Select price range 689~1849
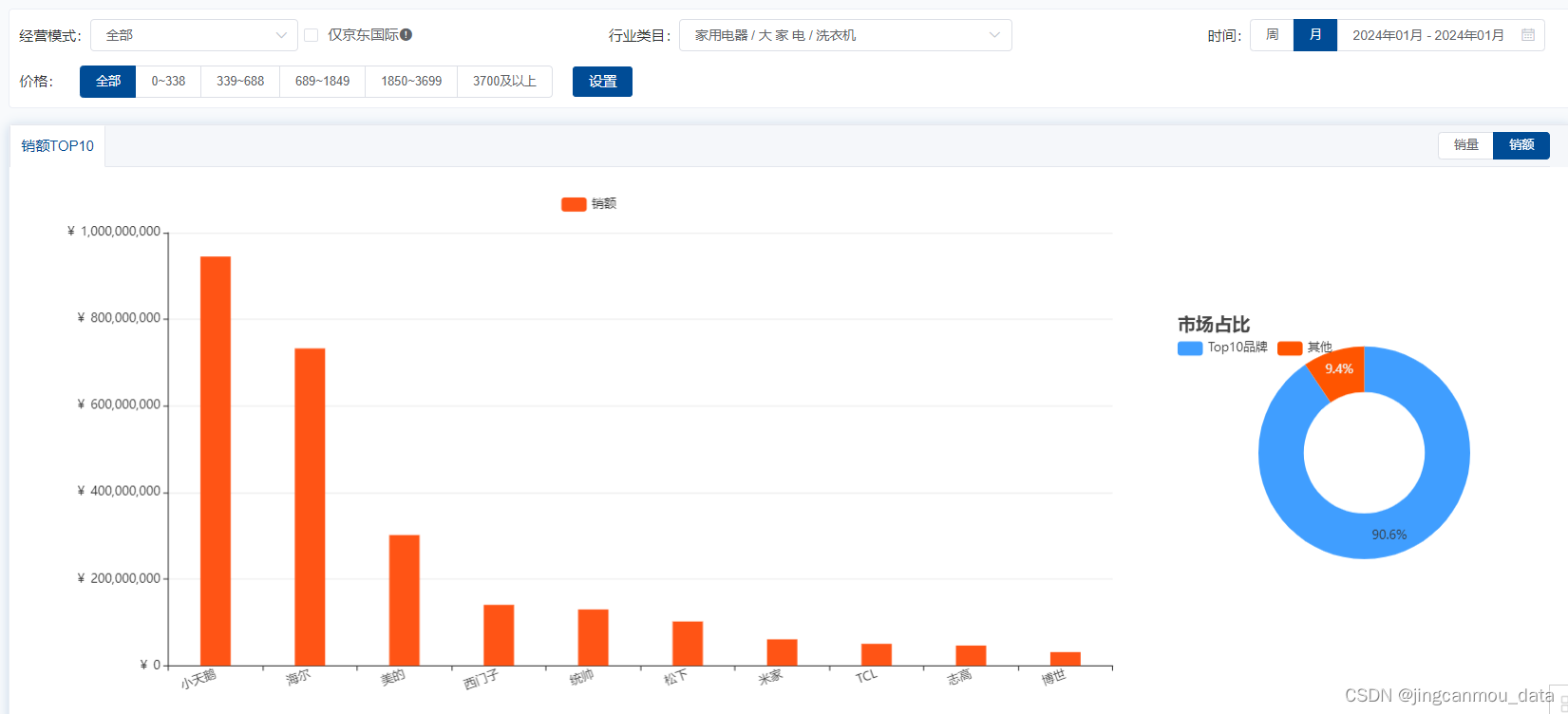1568x714 pixels. coord(322,82)
